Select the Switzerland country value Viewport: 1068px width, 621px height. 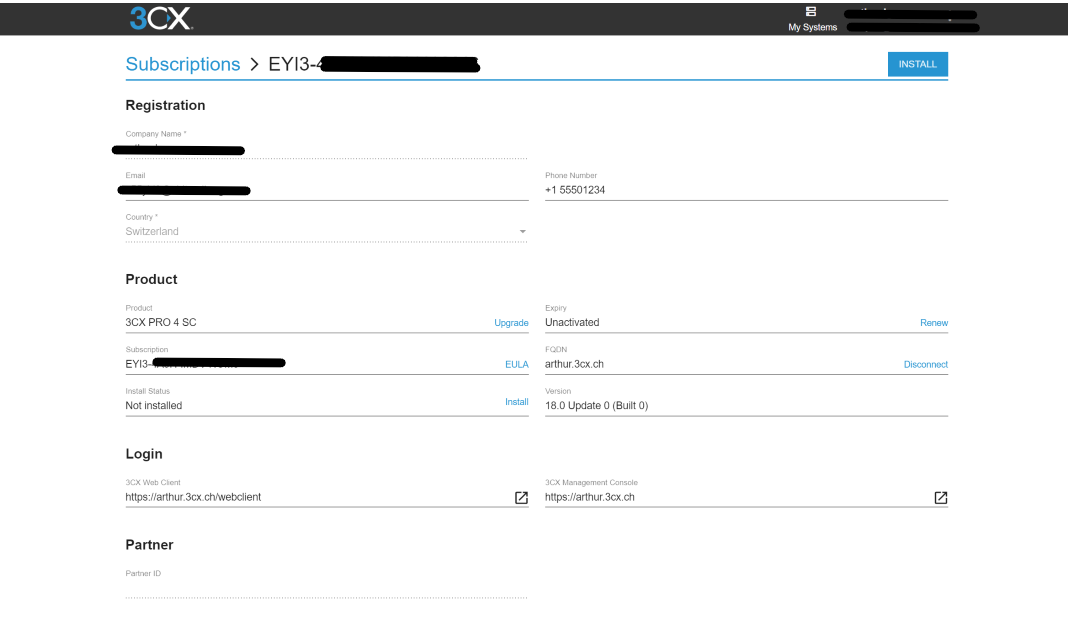pyautogui.click(x=152, y=232)
